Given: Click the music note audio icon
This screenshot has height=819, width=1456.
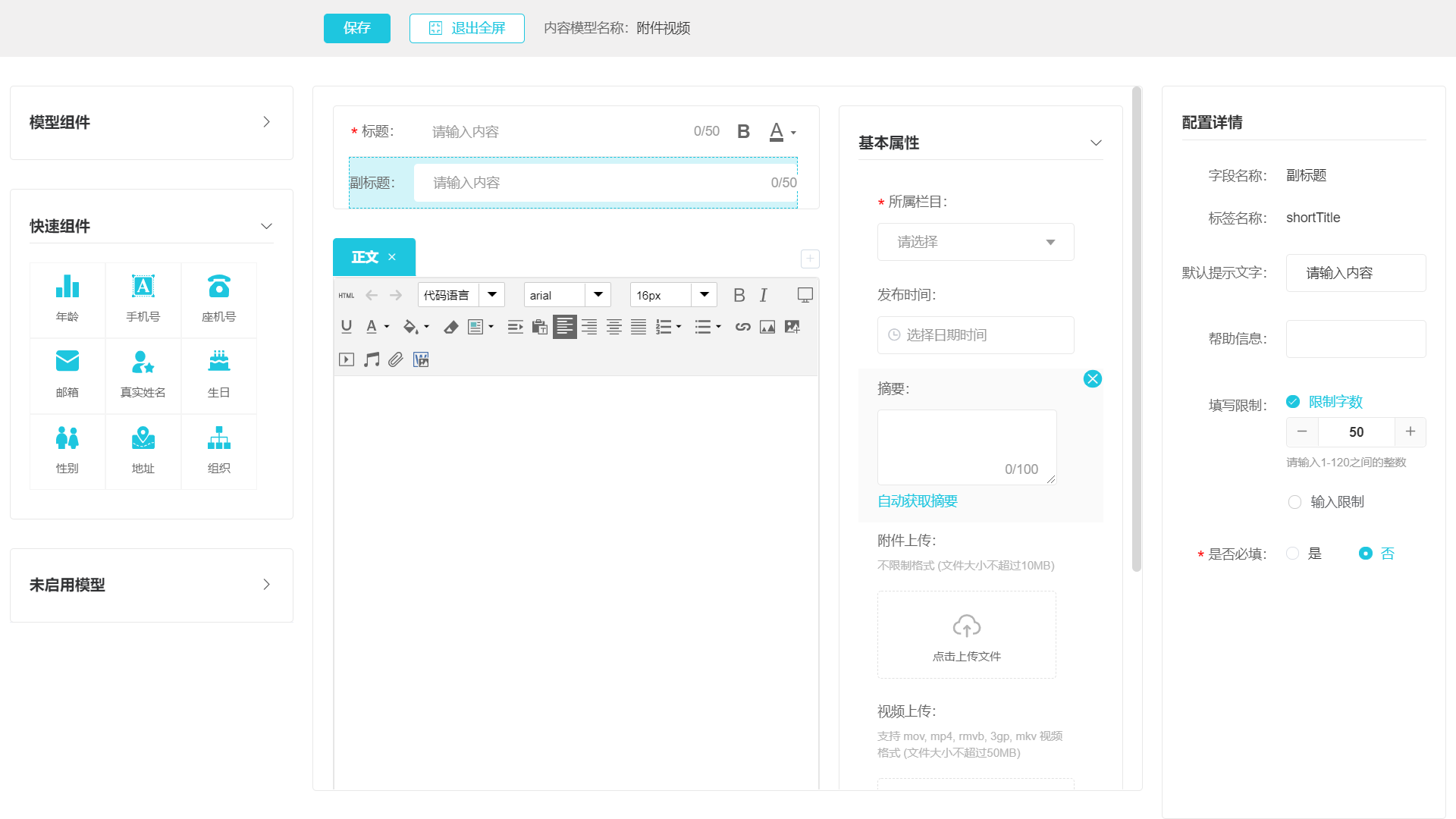Looking at the screenshot, I should [371, 359].
